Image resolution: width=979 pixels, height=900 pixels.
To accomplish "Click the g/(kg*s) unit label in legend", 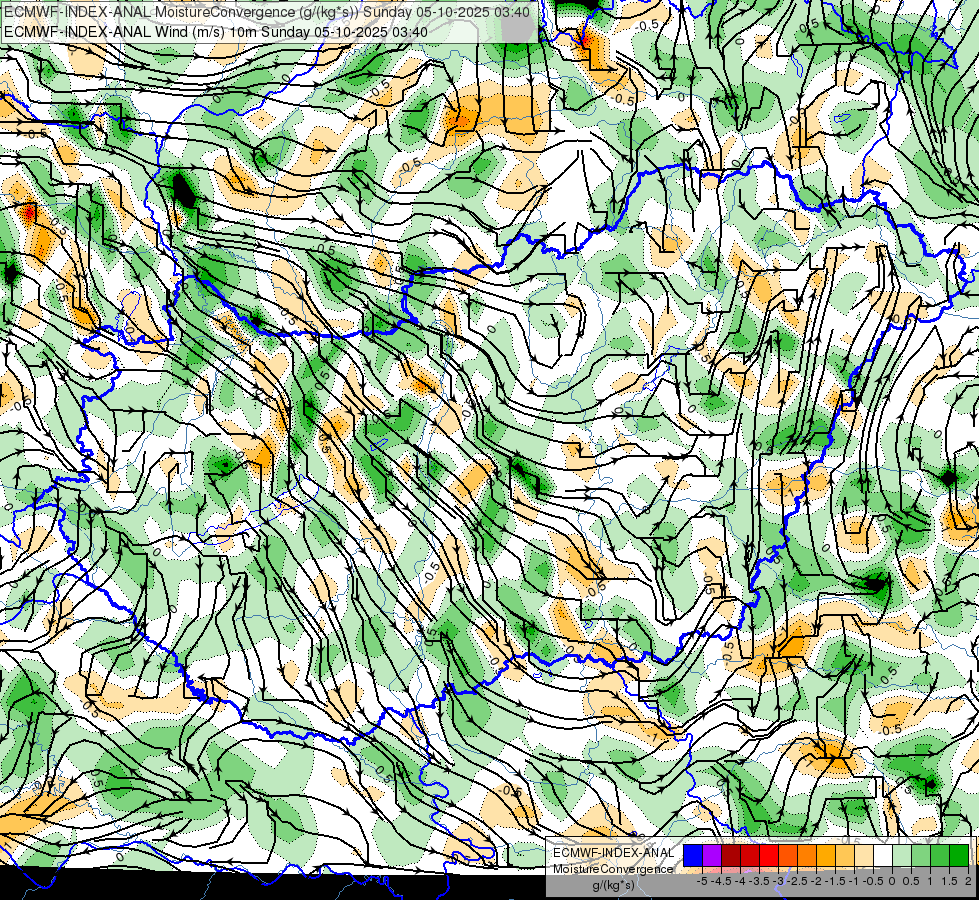I will (613, 886).
